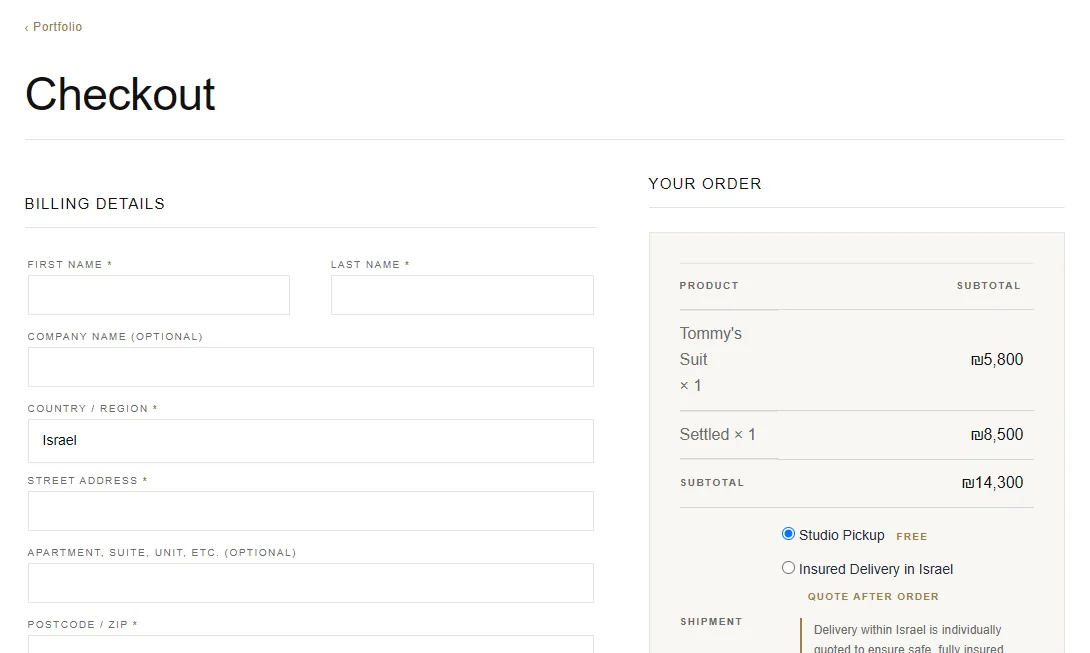Click the ₪14,300 subtotal amount
Image resolution: width=1090 pixels, height=653 pixels.
[x=992, y=483]
